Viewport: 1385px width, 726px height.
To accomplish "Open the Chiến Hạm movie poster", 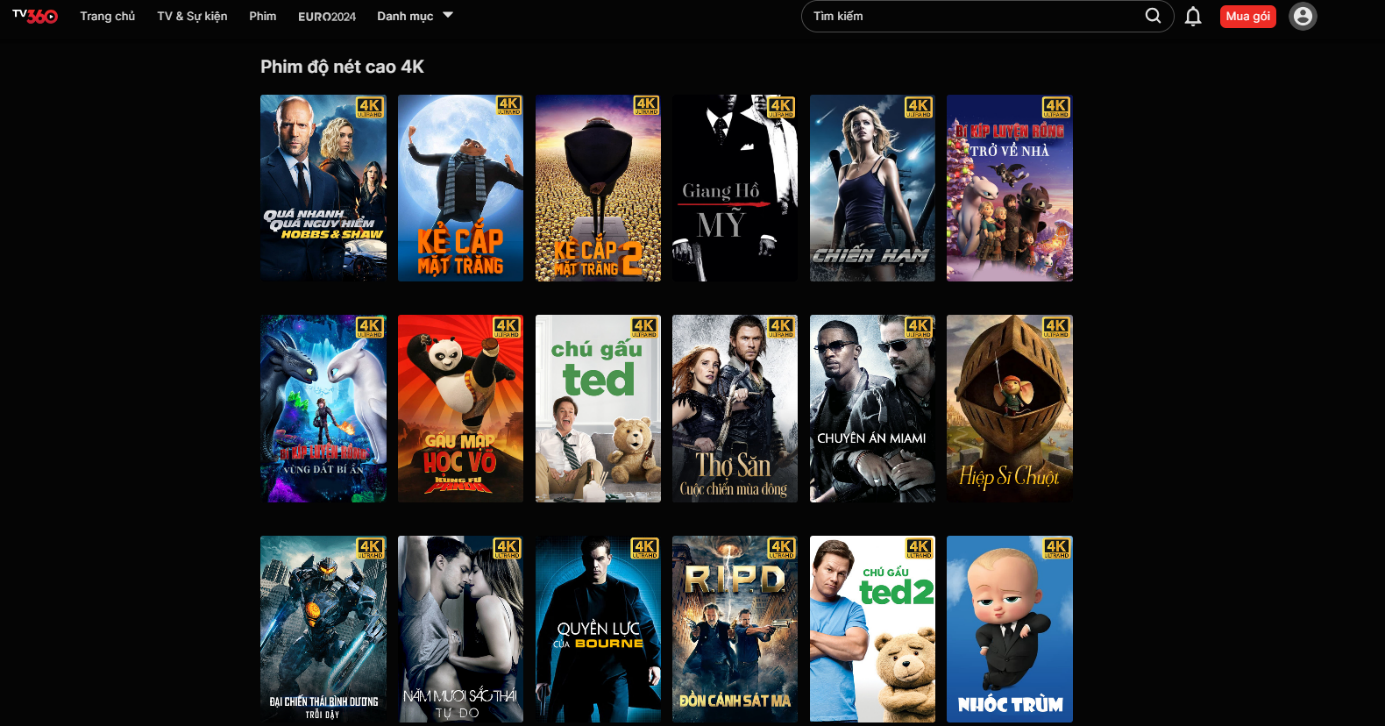I will (872, 188).
